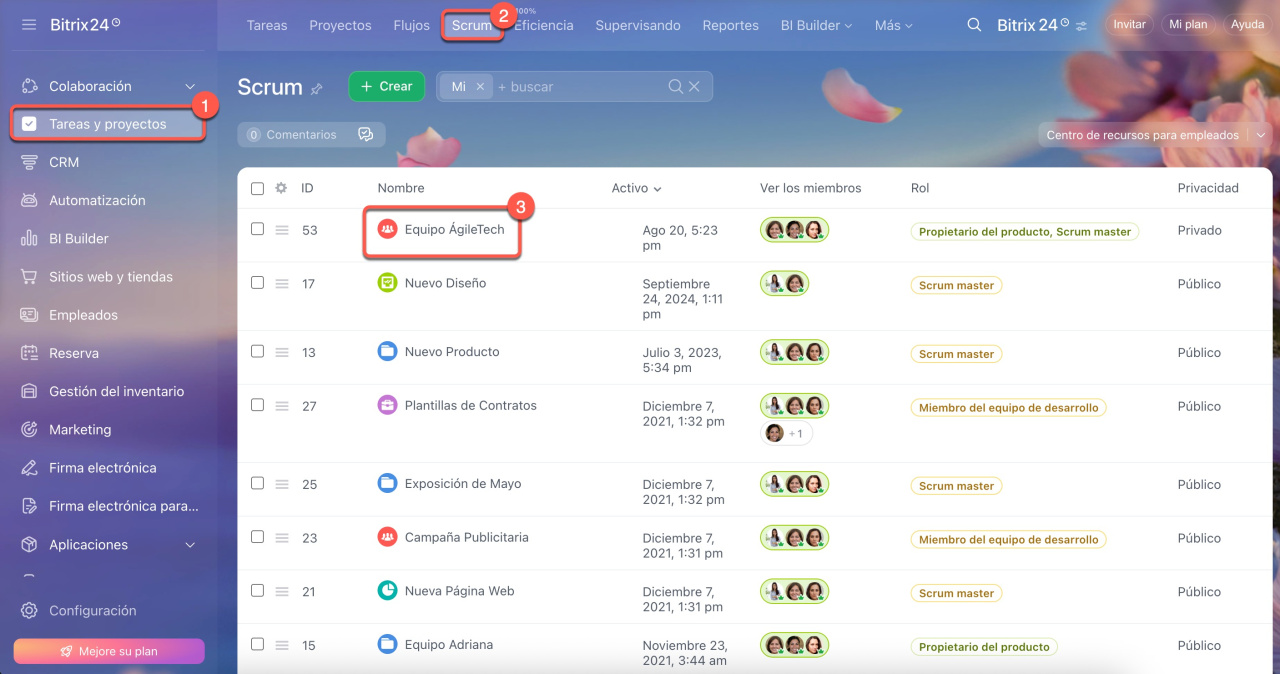Image resolution: width=1280 pixels, height=674 pixels.
Task: Tick the checkbox for Nuevo Producto row
Action: click(x=257, y=351)
